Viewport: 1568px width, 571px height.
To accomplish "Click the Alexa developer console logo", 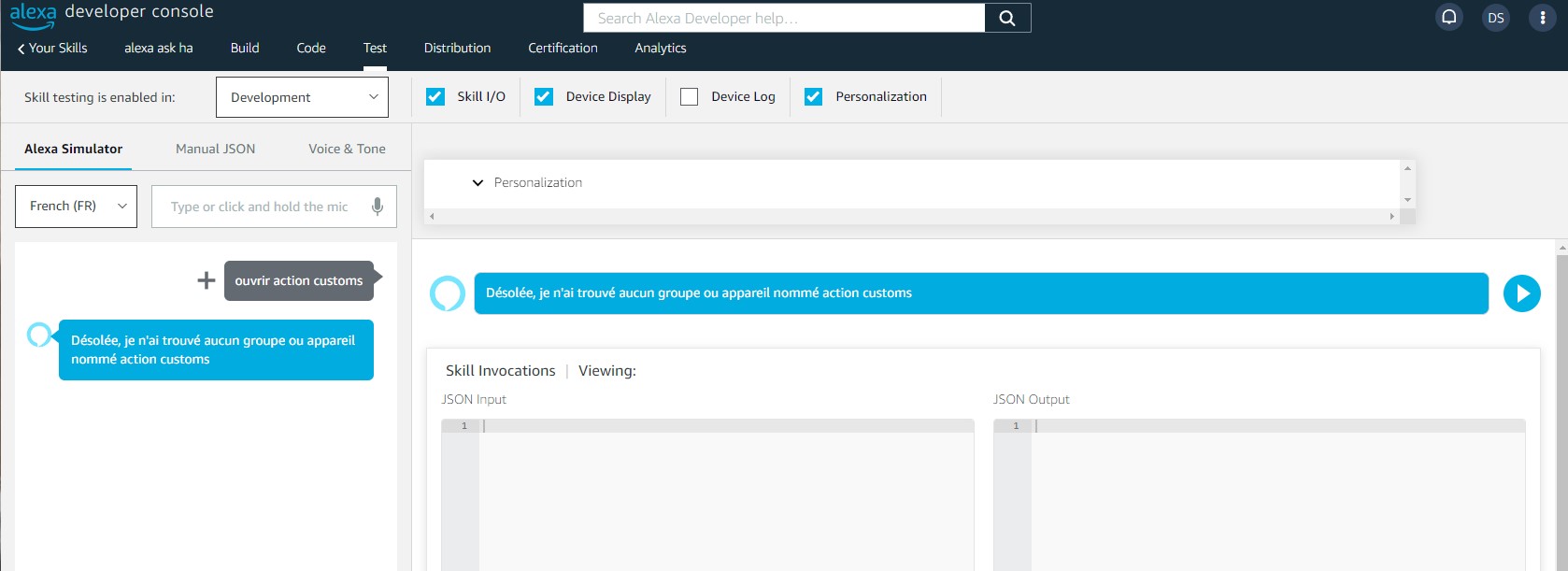I will (112, 13).
